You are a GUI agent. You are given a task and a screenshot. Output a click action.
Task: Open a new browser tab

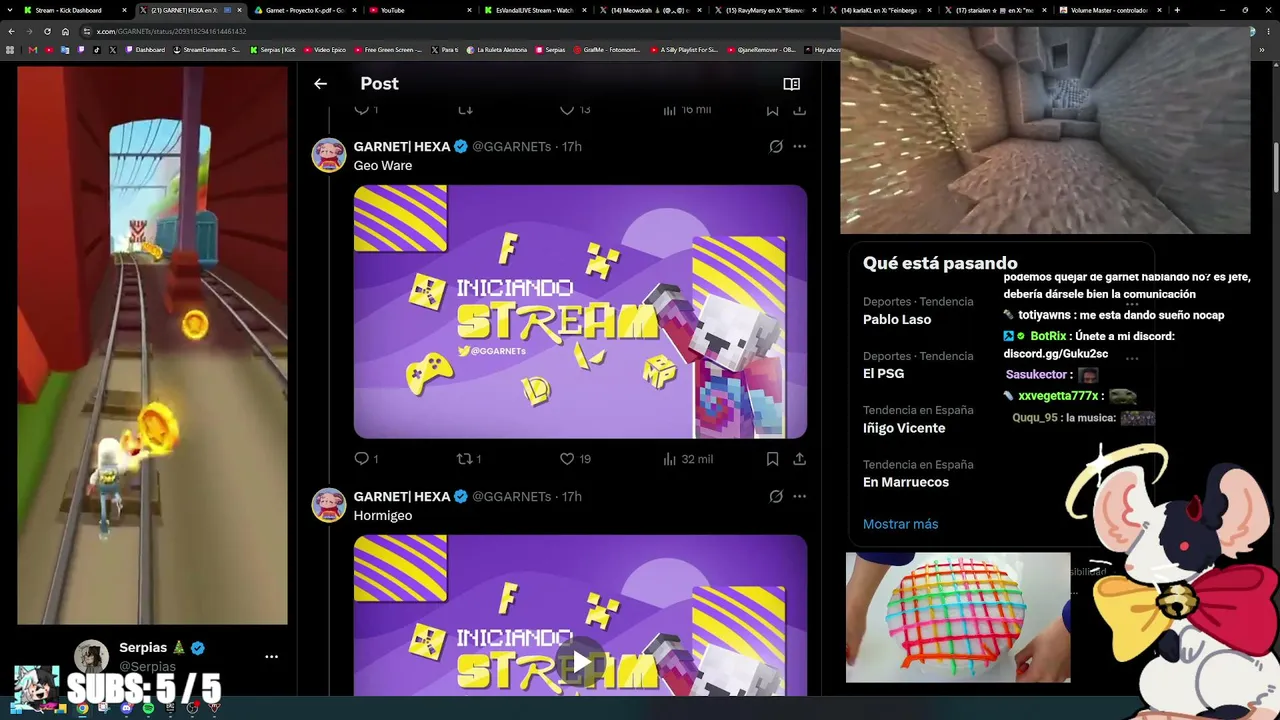(1177, 10)
